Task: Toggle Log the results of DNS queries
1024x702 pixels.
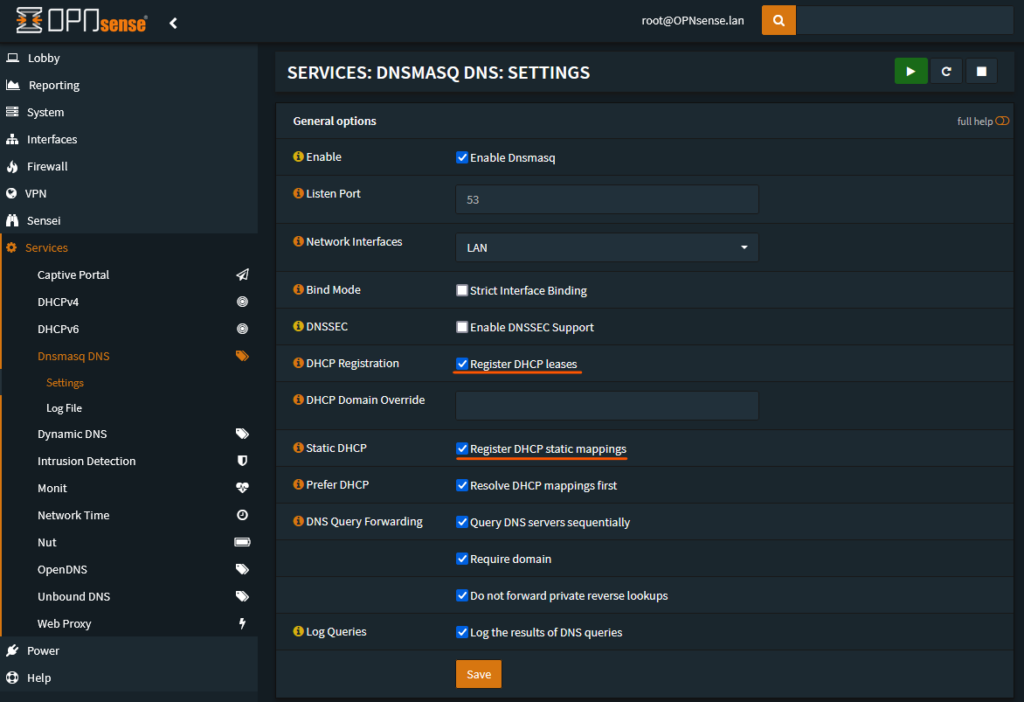Action: click(462, 632)
